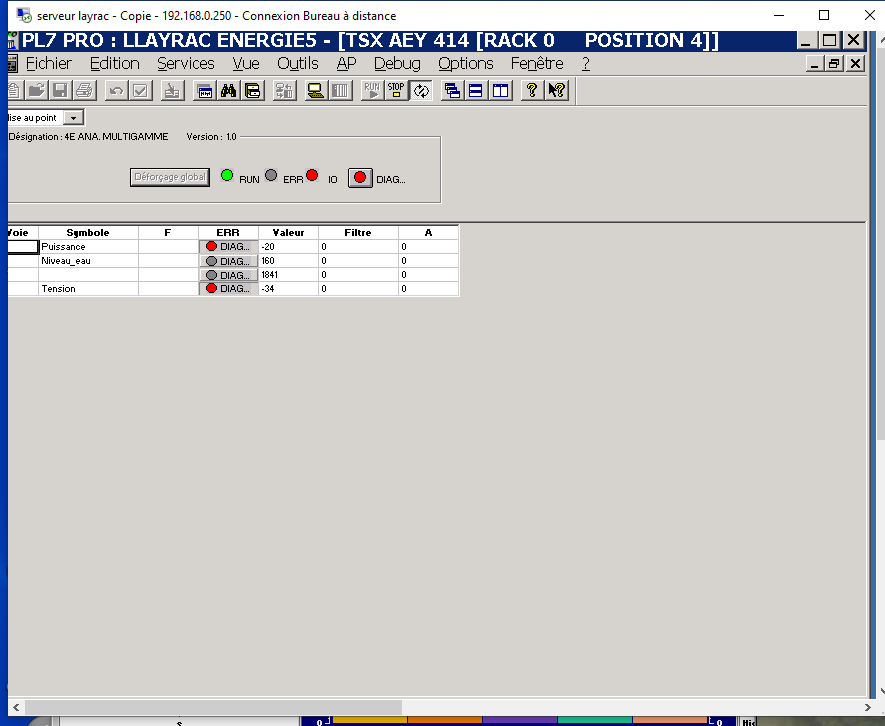Click the remote desktop vertical scrollbar down arrow
The image size is (885, 726).
881,690
